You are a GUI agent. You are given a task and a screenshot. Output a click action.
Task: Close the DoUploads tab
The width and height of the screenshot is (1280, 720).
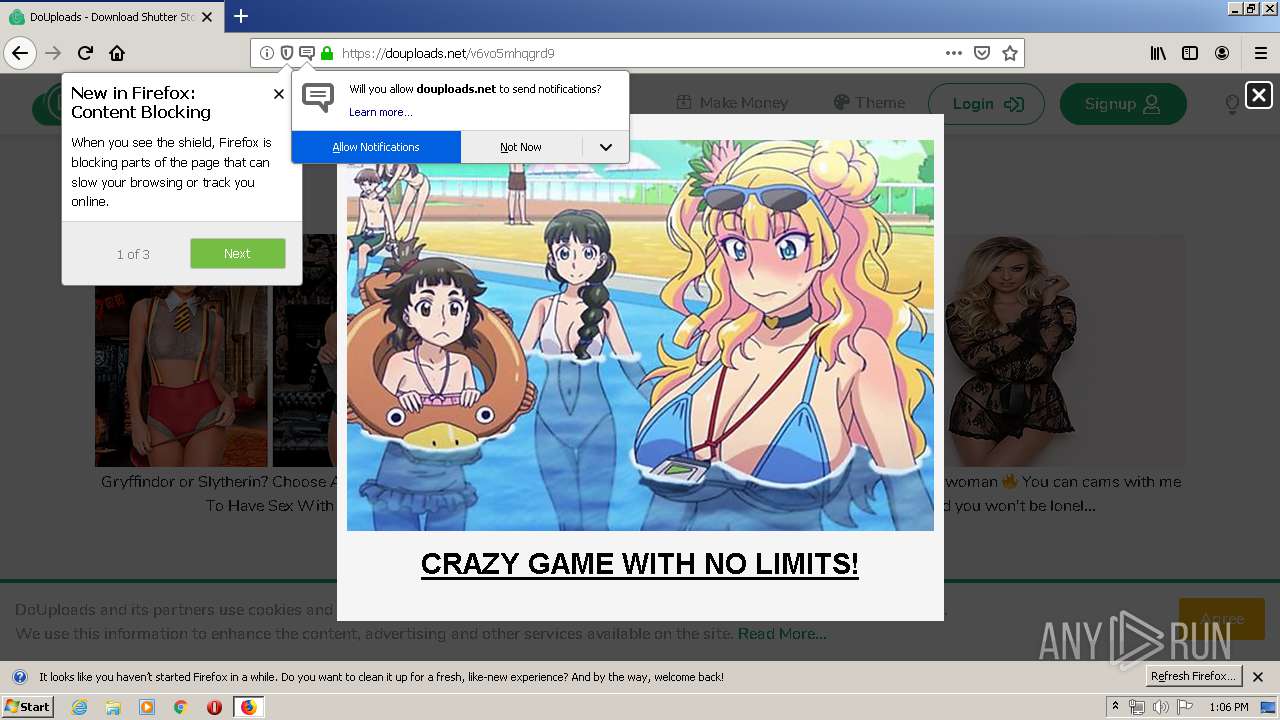pyautogui.click(x=207, y=17)
